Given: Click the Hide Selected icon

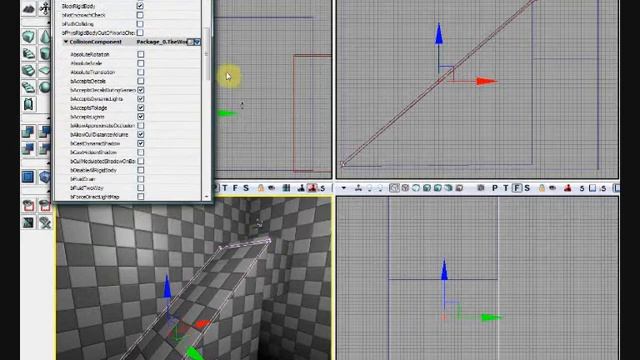Looking at the screenshot, I should coord(45,205).
